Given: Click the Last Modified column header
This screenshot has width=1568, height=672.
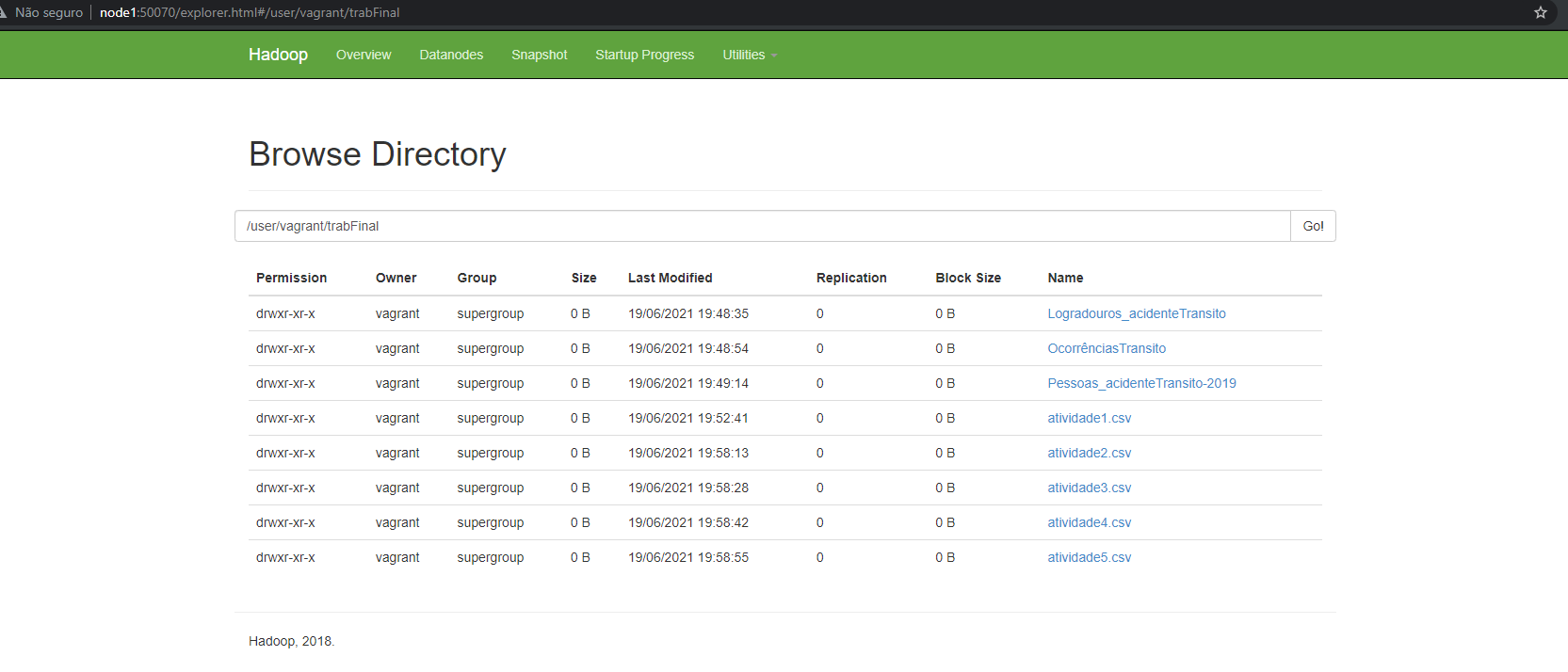Looking at the screenshot, I should (670, 278).
